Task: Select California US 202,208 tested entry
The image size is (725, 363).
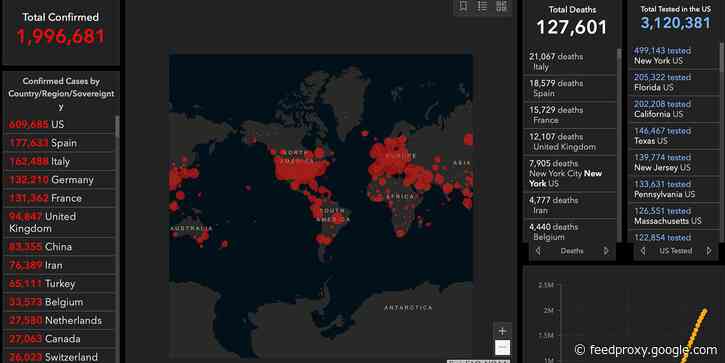Action: 673,109
